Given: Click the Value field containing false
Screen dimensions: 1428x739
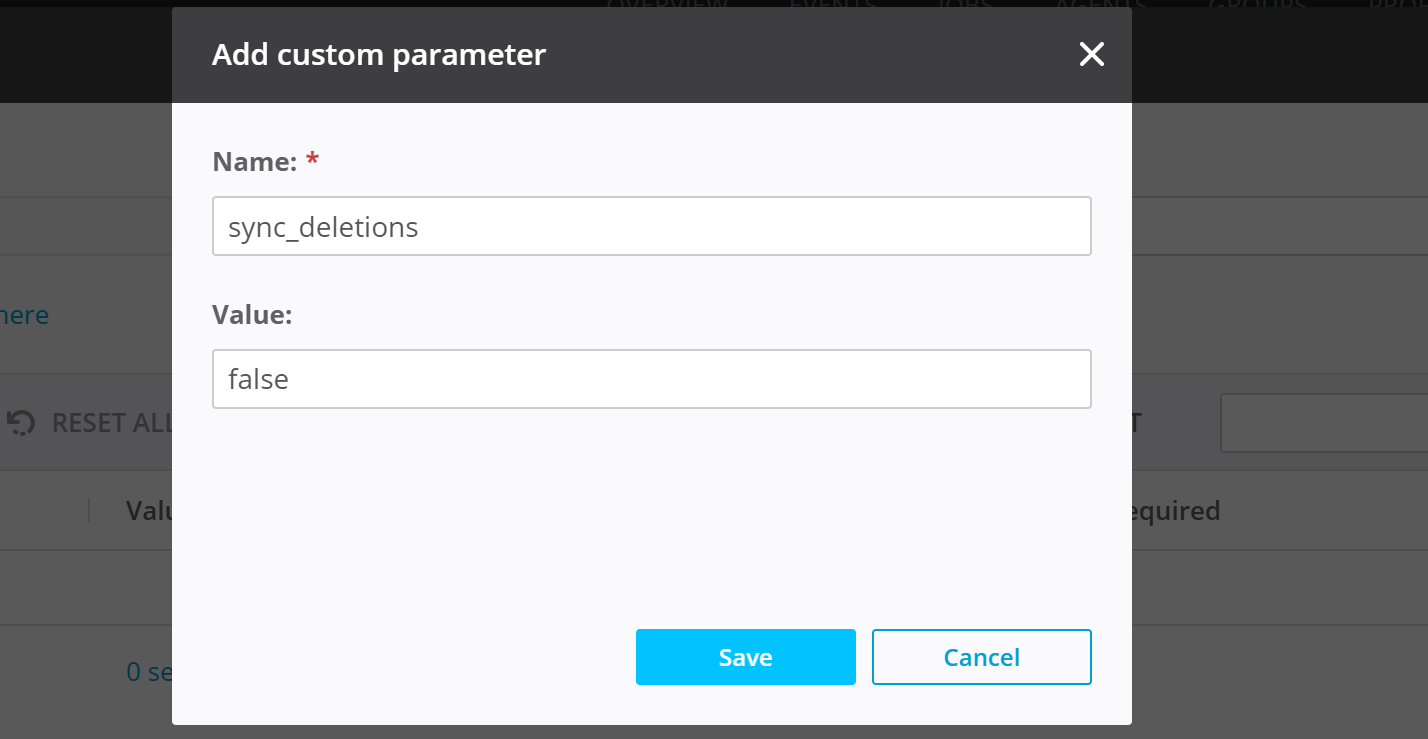Looking at the screenshot, I should click(x=651, y=379).
